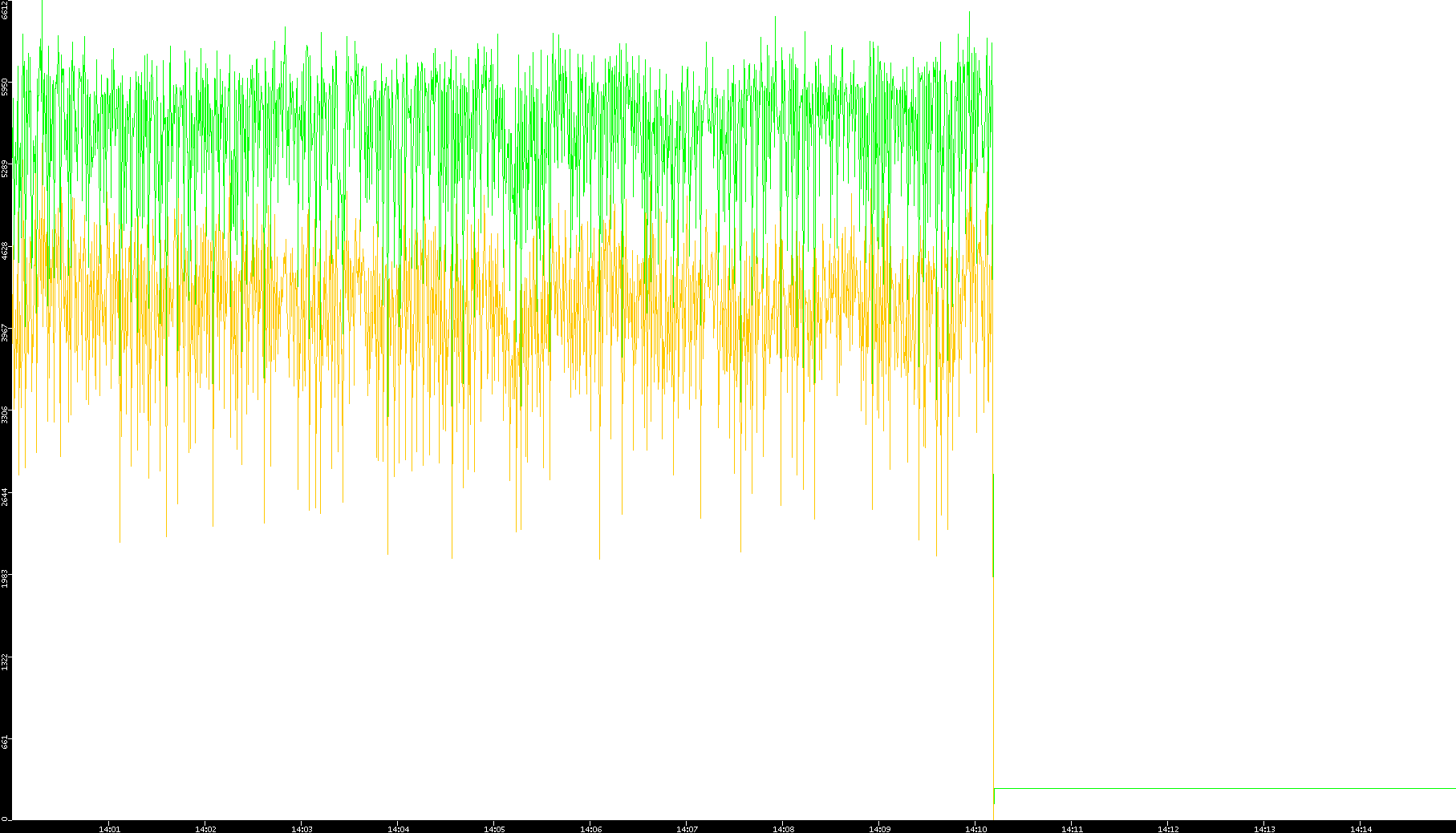Viewport: 1456px width, 833px height.
Task: Select the 14:13 time marker
Action: [1265, 829]
